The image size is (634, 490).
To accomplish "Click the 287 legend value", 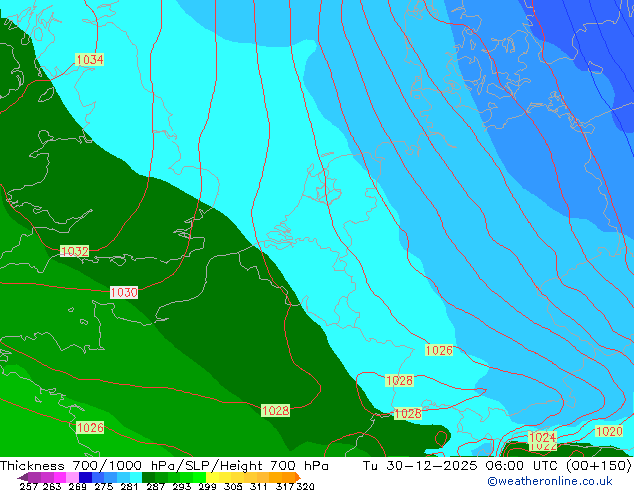I will coord(156,486).
